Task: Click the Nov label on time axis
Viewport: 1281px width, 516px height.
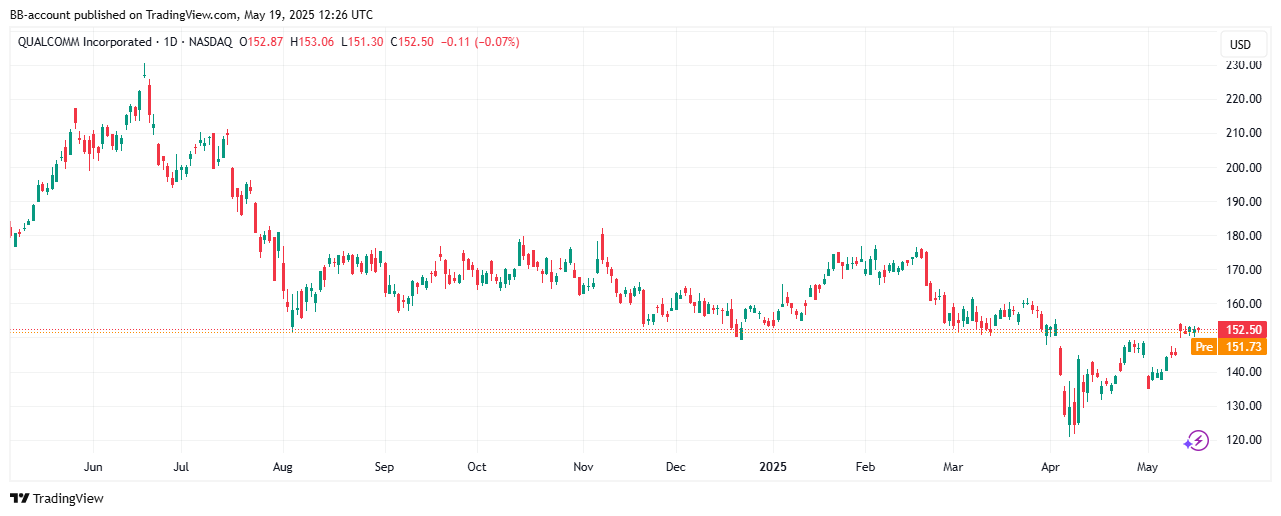Action: (x=584, y=467)
